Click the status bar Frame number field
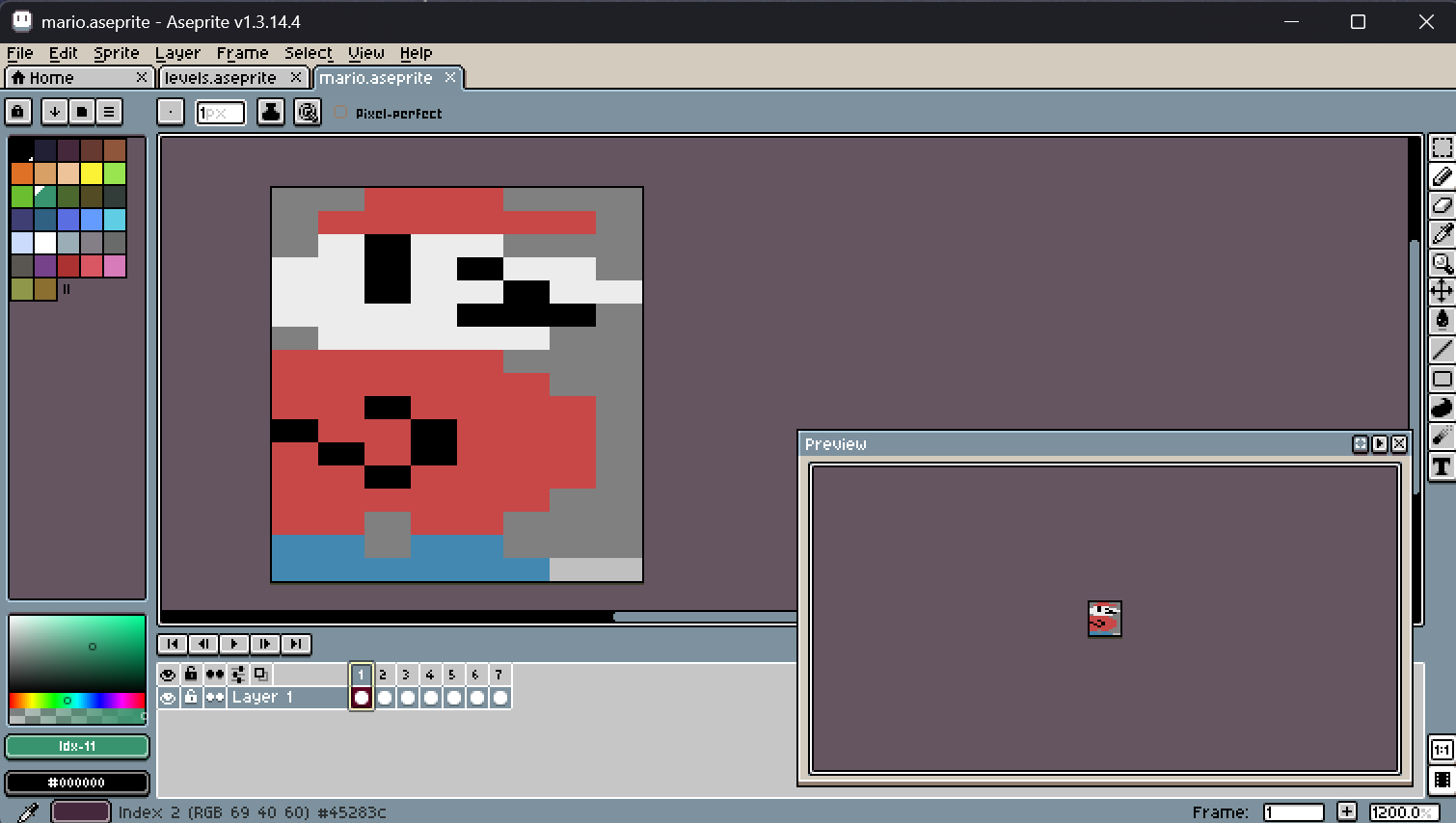 tap(1293, 812)
